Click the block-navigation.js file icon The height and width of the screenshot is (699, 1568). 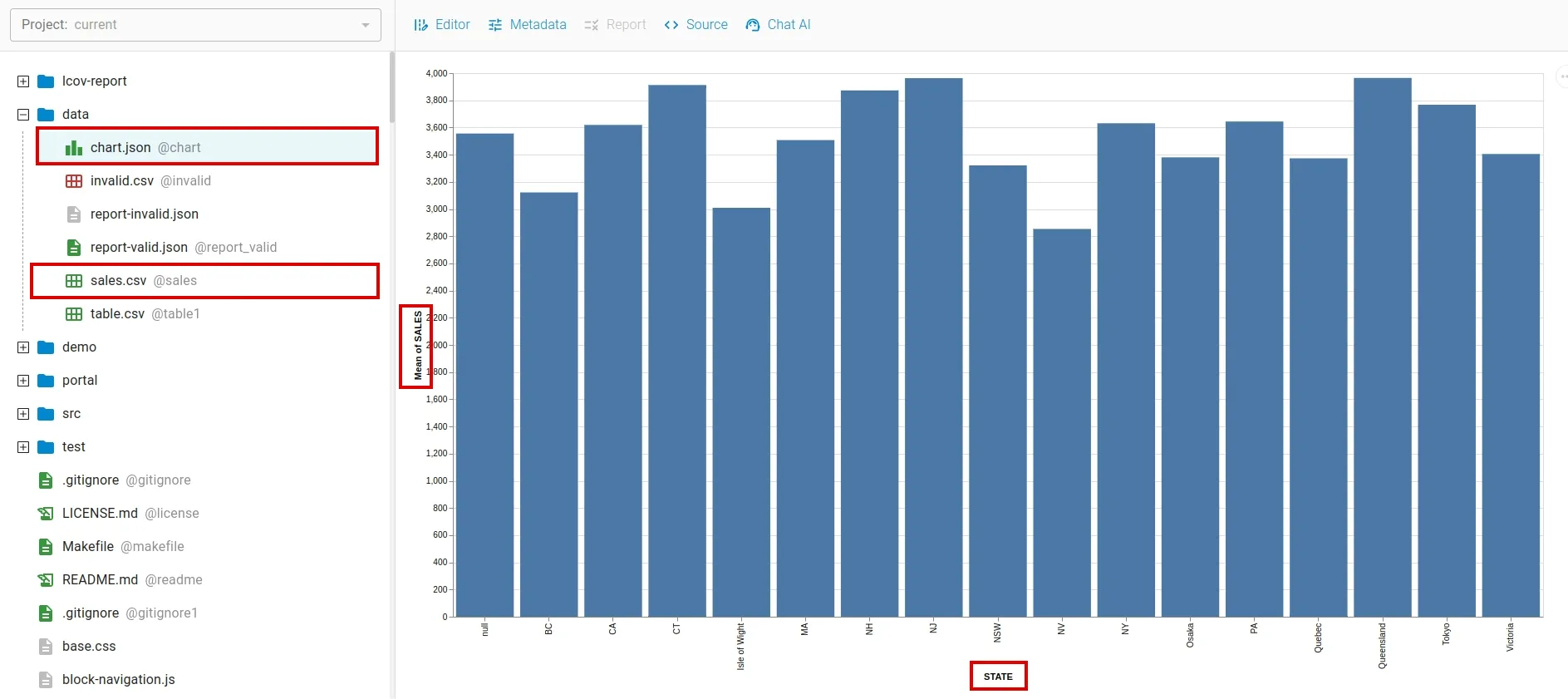click(47, 680)
